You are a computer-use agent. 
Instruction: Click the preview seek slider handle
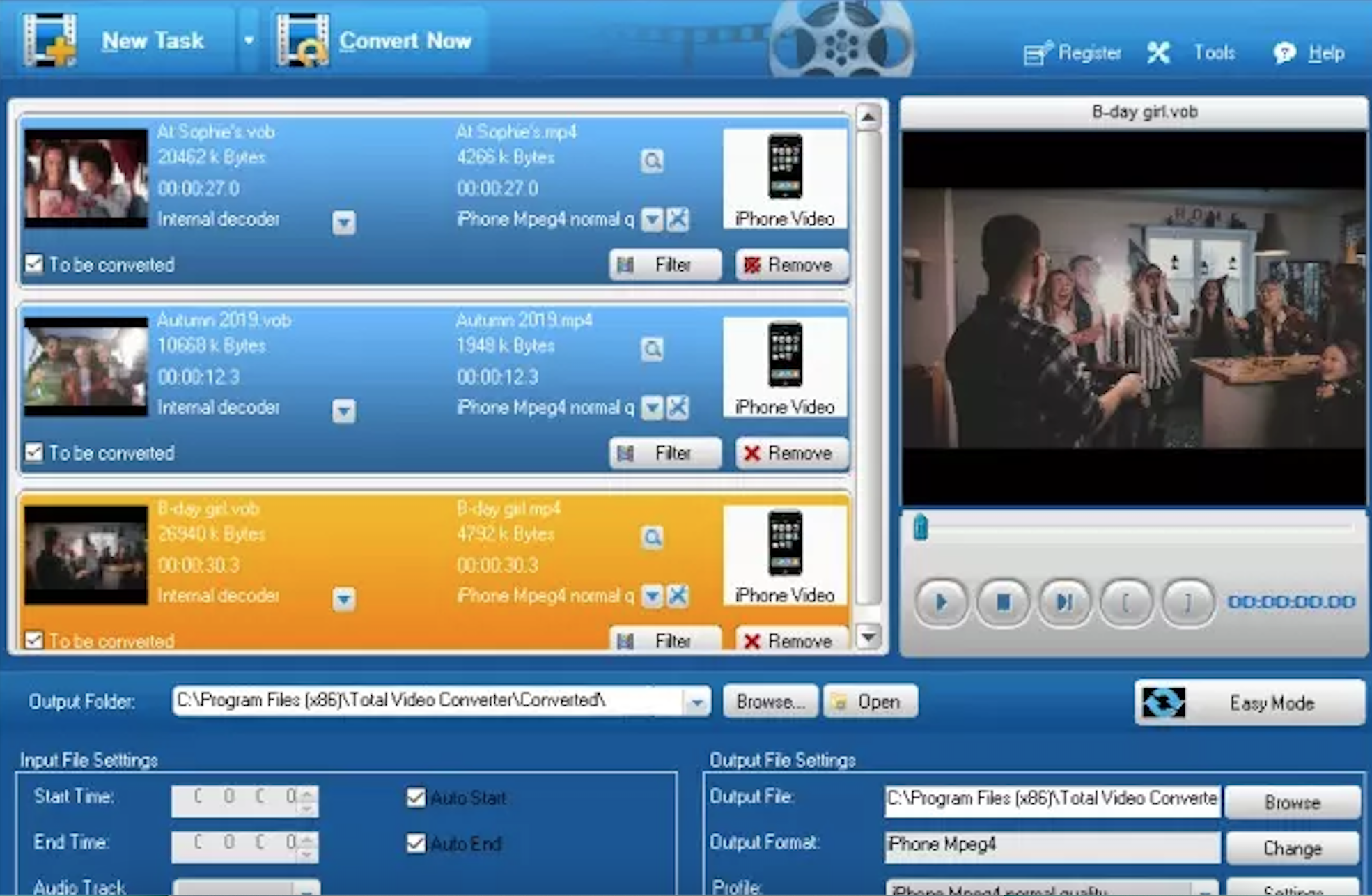(x=920, y=527)
